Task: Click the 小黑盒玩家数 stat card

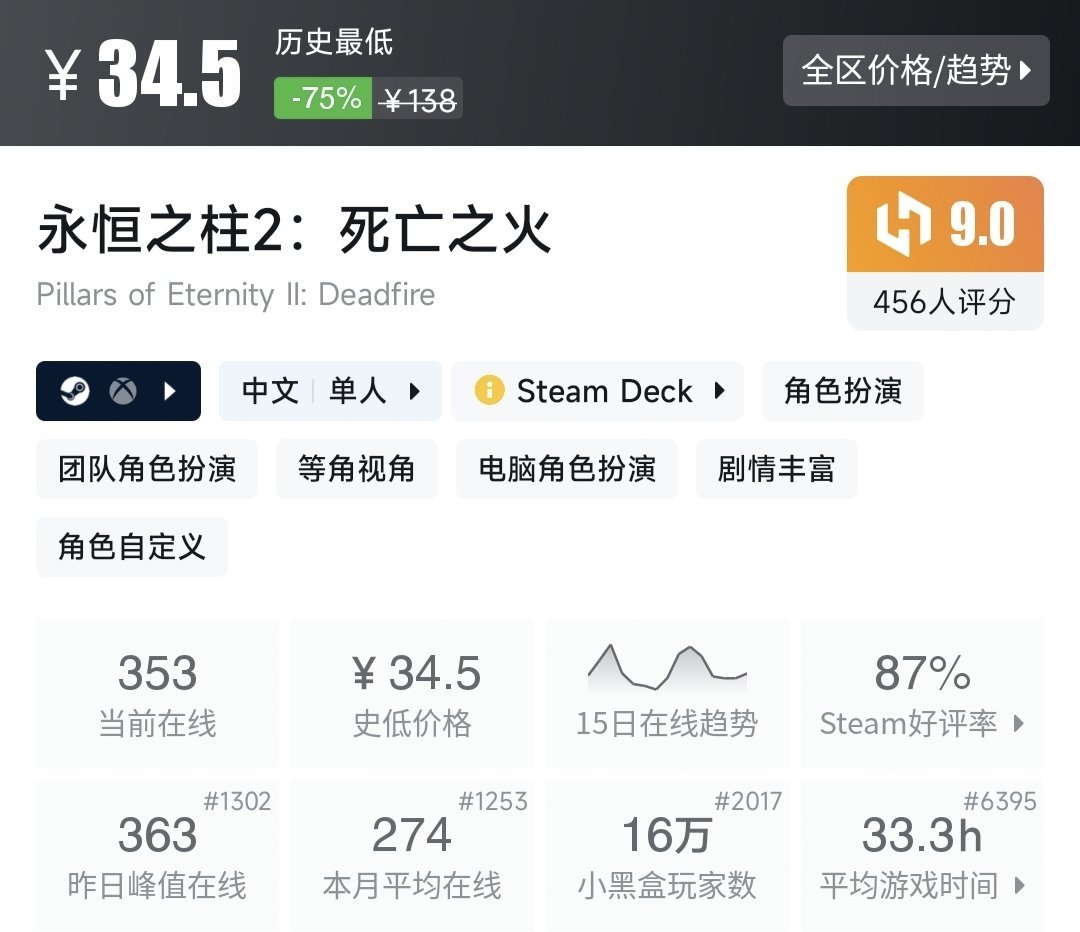Action: coord(666,857)
